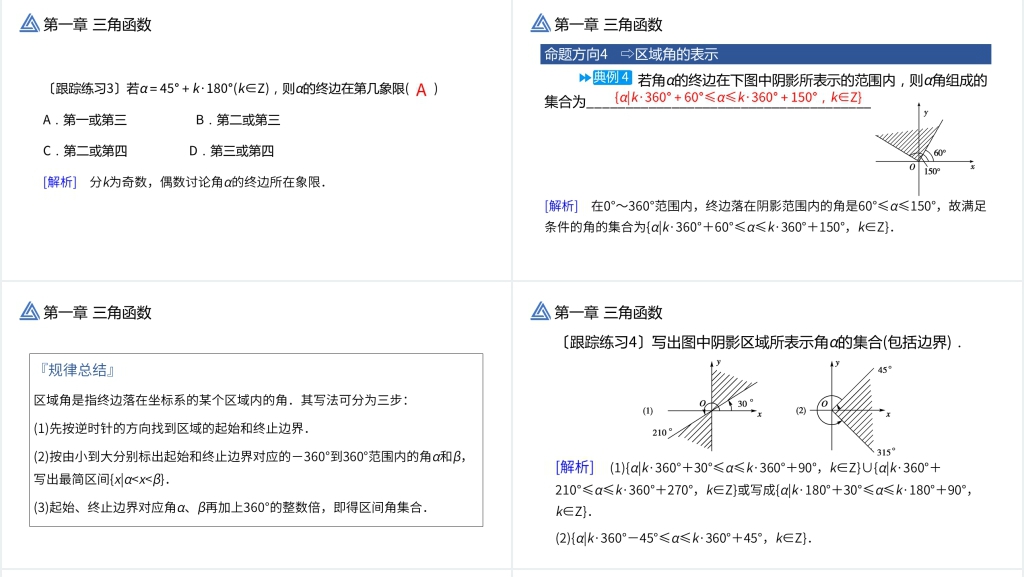Click the 『规律总结』 heading
Image resolution: width=1024 pixels, height=577 pixels.
[77, 370]
